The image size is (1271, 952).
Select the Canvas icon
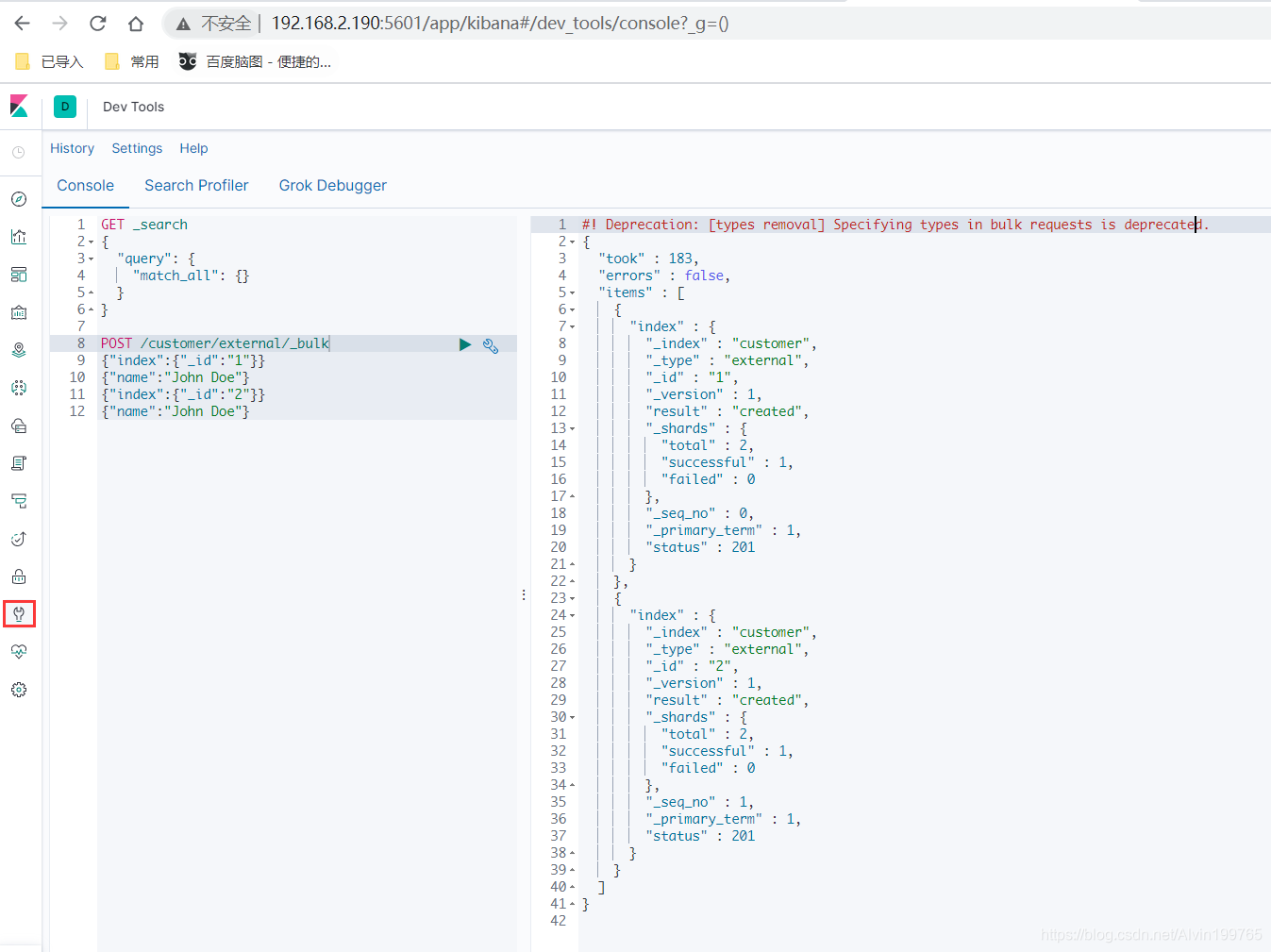click(19, 312)
